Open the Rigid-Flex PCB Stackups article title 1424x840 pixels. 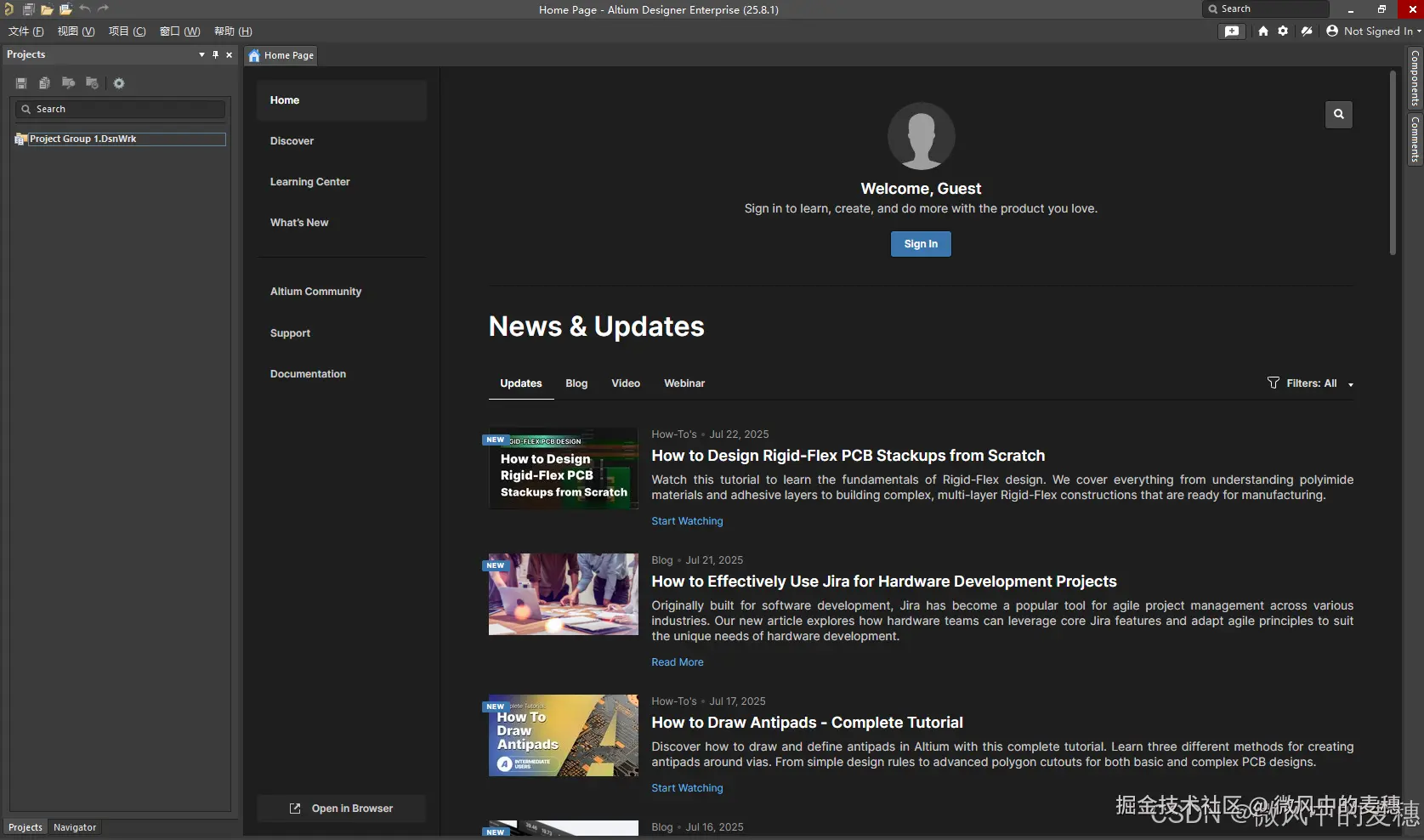click(x=848, y=456)
